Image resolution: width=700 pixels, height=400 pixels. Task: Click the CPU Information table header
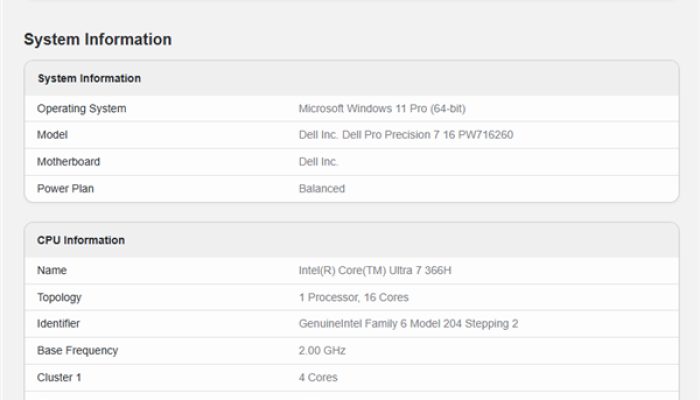(81, 240)
